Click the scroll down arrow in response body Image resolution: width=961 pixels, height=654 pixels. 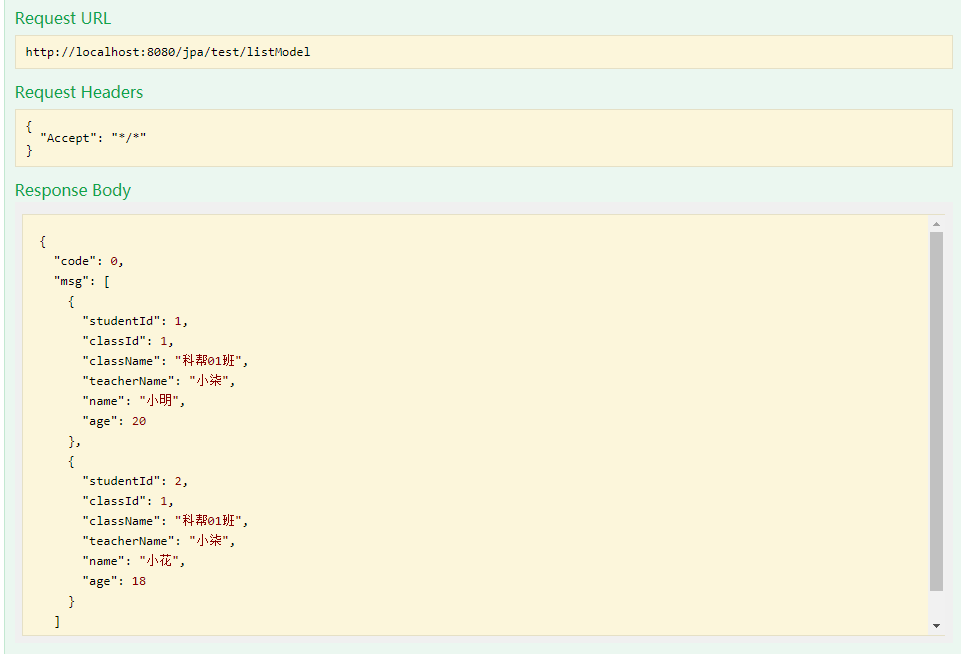(936, 625)
